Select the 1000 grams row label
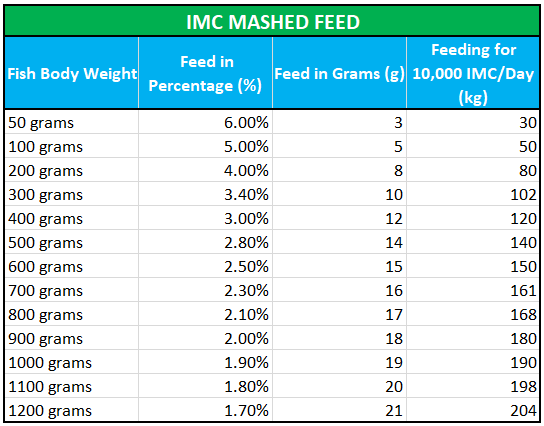 (x=72, y=362)
